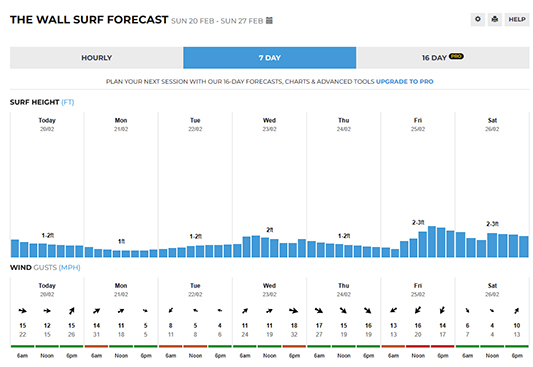Click the SUN 20 FEB - SUN 27 FEB date range
This screenshot has width=533, height=367.
tap(217, 21)
